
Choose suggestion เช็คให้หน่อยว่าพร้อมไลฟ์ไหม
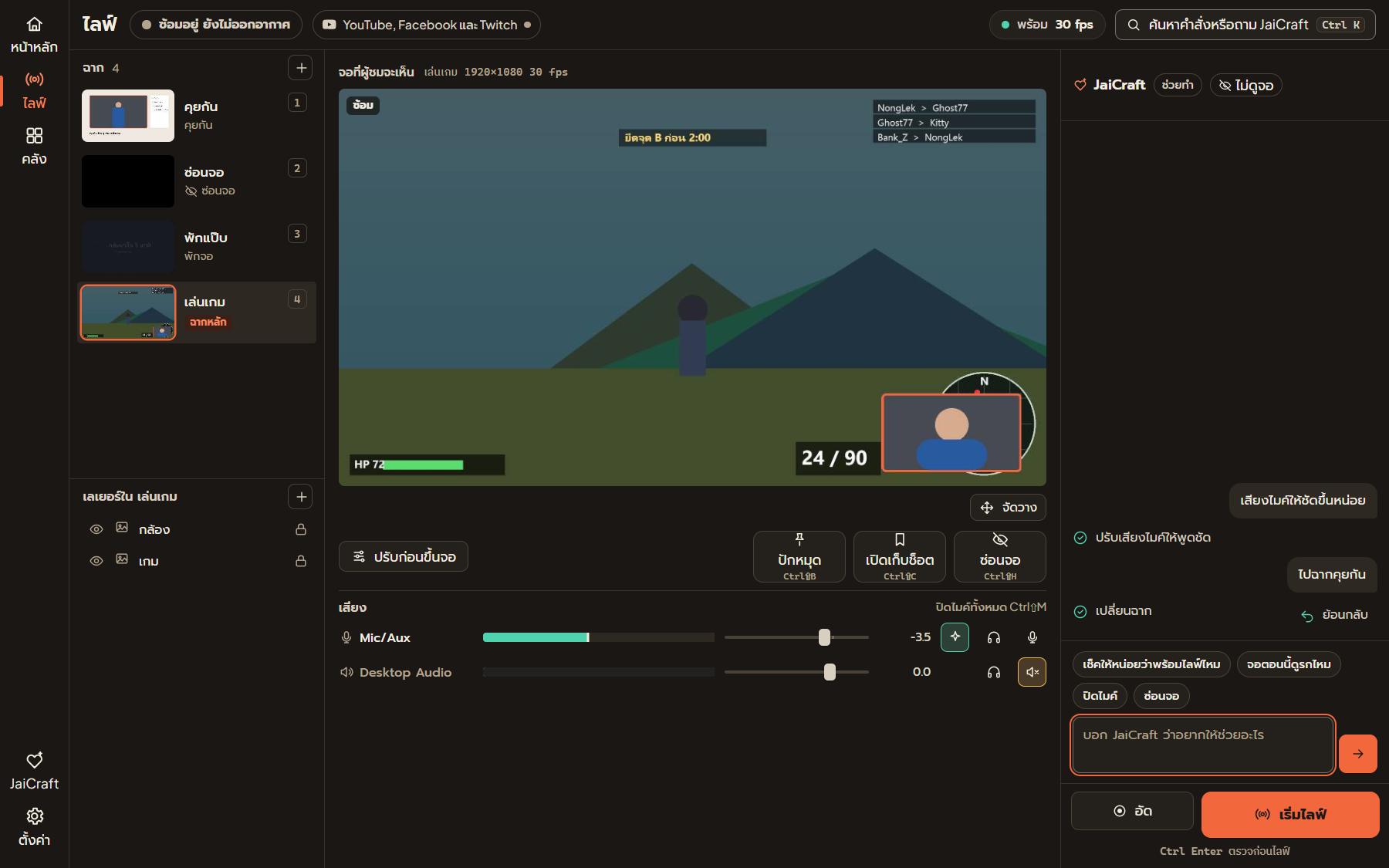(1151, 664)
